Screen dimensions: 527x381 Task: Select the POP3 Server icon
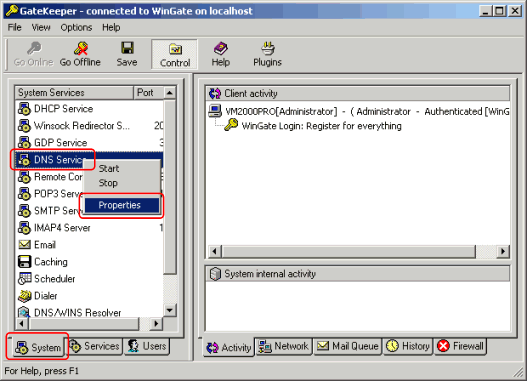coord(24,194)
